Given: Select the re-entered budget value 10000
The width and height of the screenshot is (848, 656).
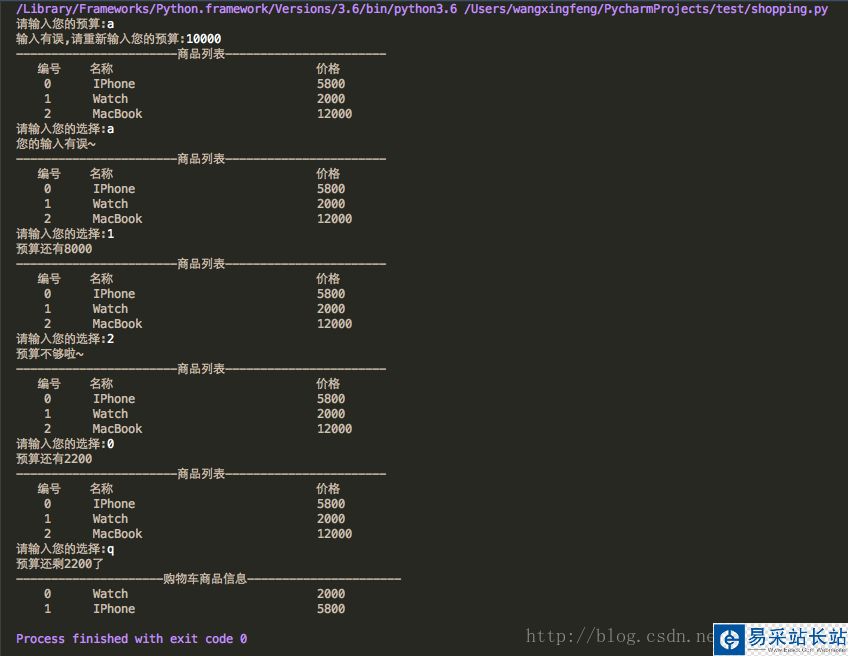Looking at the screenshot, I should [203, 39].
